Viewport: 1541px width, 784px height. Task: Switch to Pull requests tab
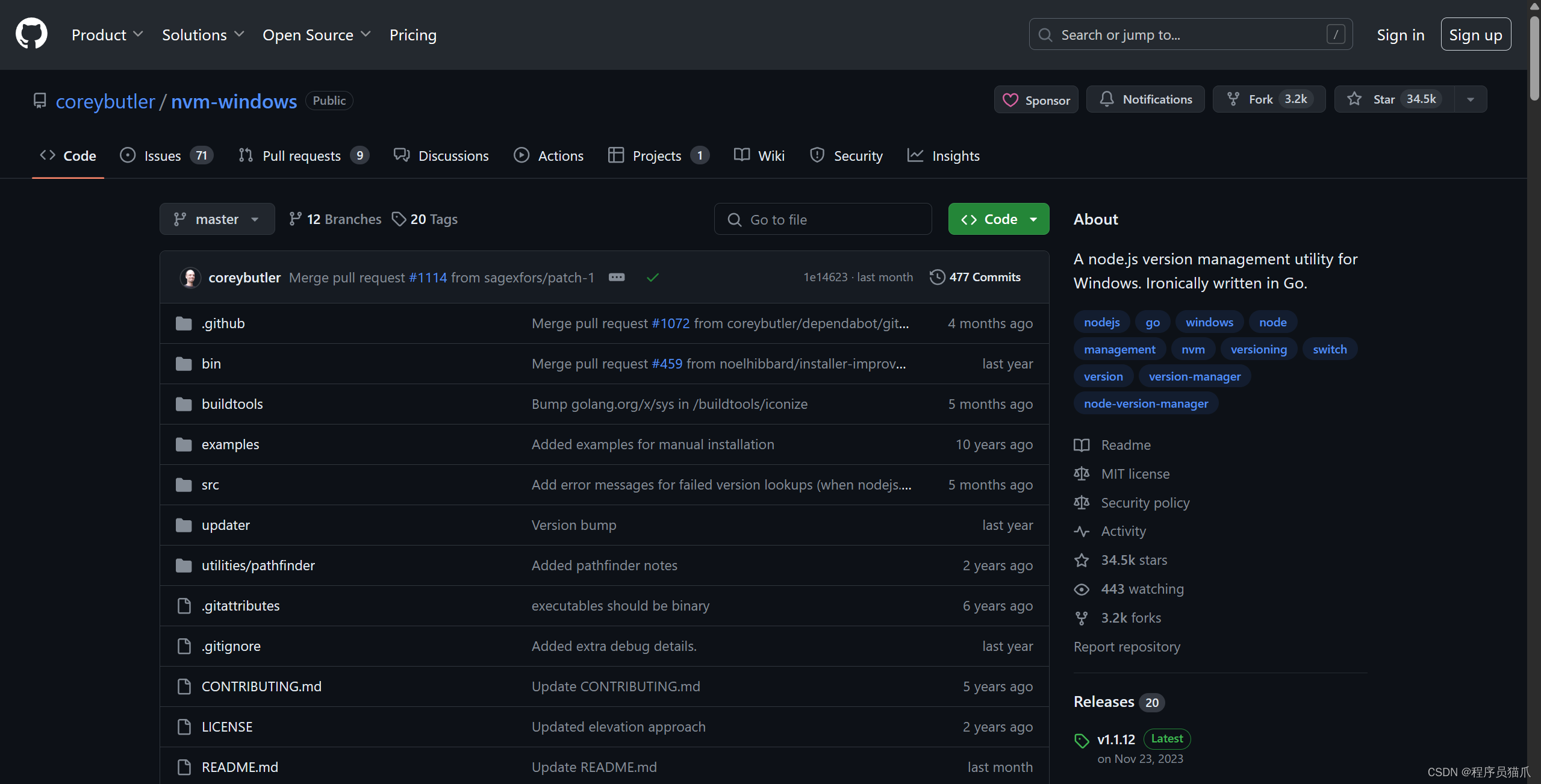pos(304,156)
